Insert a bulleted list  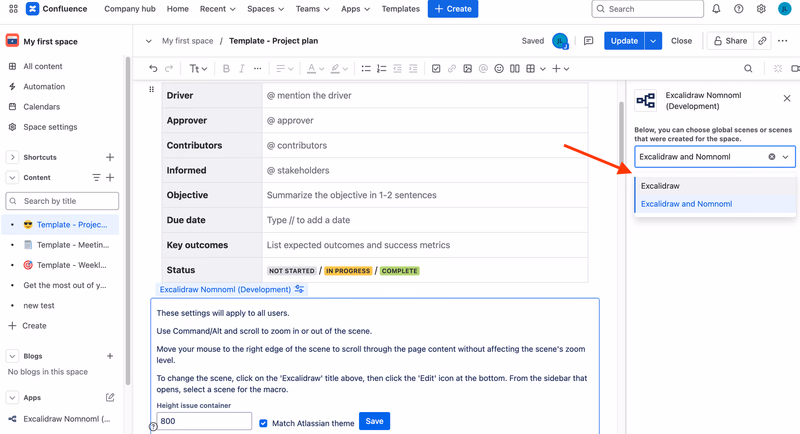tap(366, 68)
